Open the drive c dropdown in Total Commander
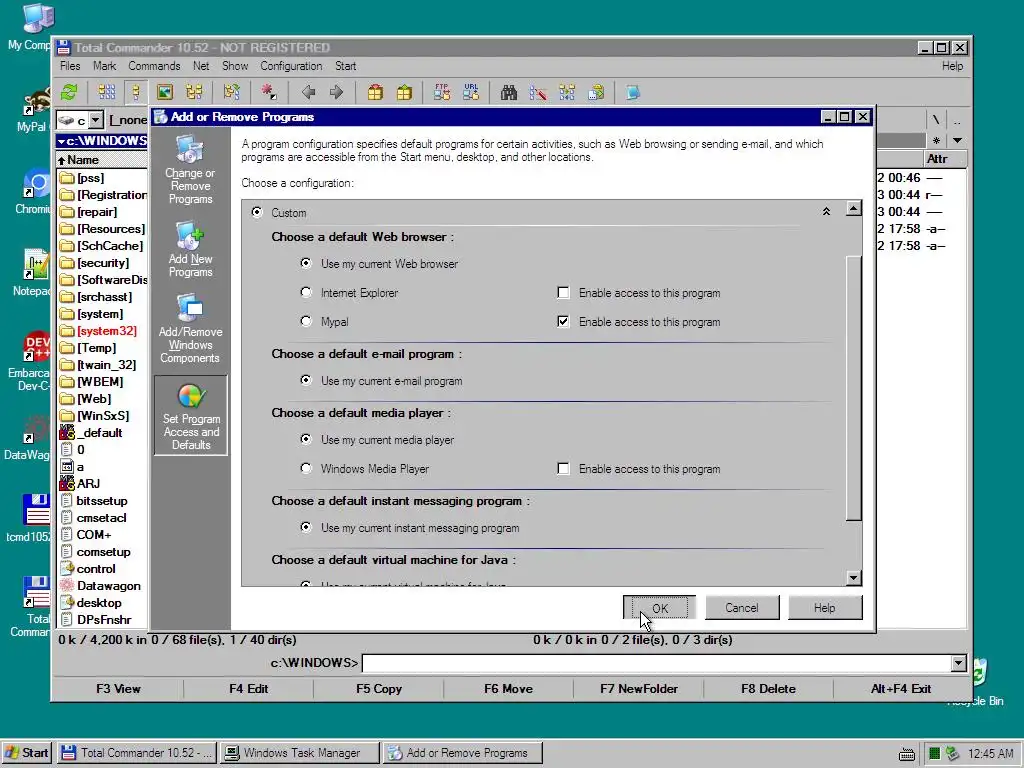This screenshot has height=768, width=1024. click(96, 120)
